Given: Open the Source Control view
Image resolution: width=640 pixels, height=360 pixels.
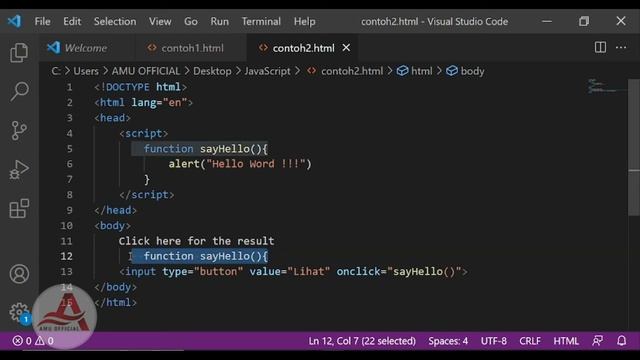Looking at the screenshot, I should click(x=19, y=131).
